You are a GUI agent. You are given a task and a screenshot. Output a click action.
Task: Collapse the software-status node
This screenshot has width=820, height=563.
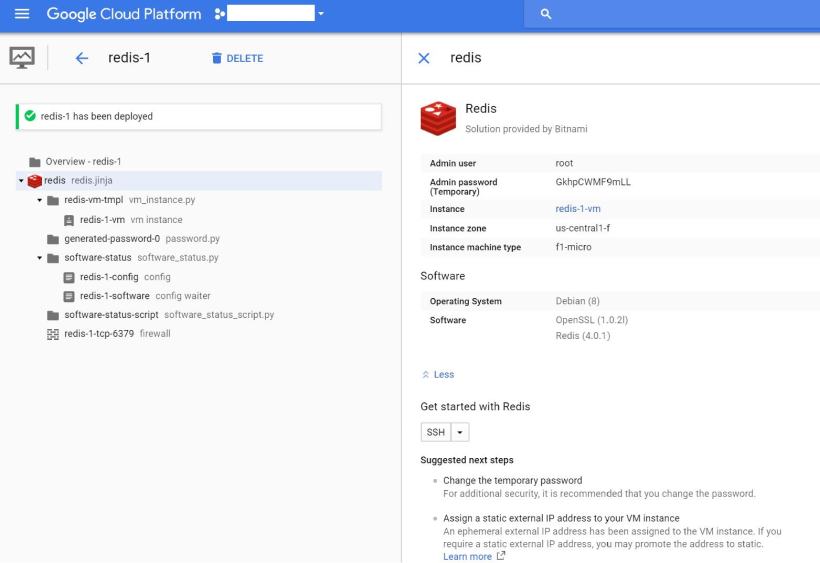[40, 258]
